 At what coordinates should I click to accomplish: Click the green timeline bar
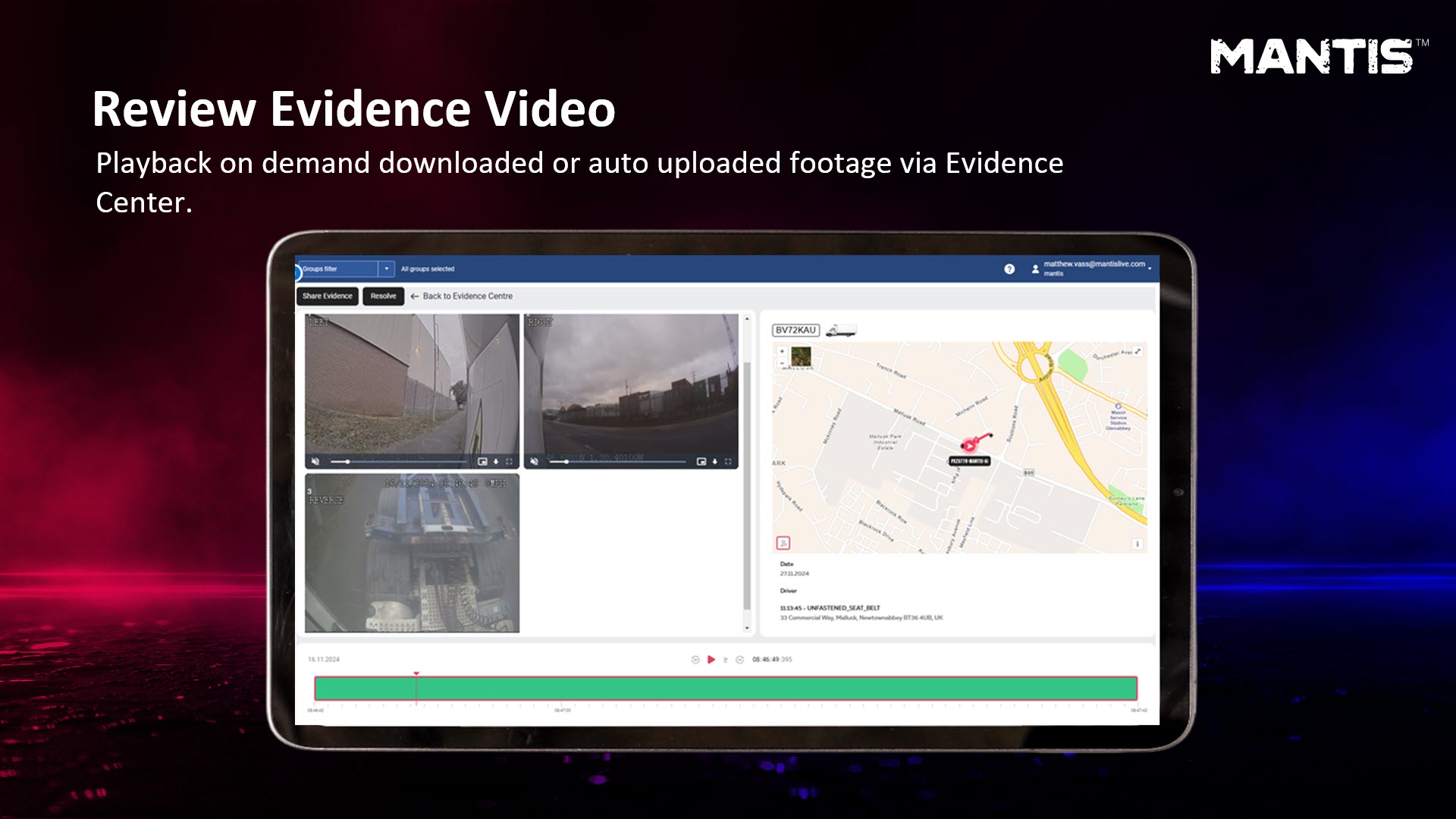pyautogui.click(x=725, y=688)
